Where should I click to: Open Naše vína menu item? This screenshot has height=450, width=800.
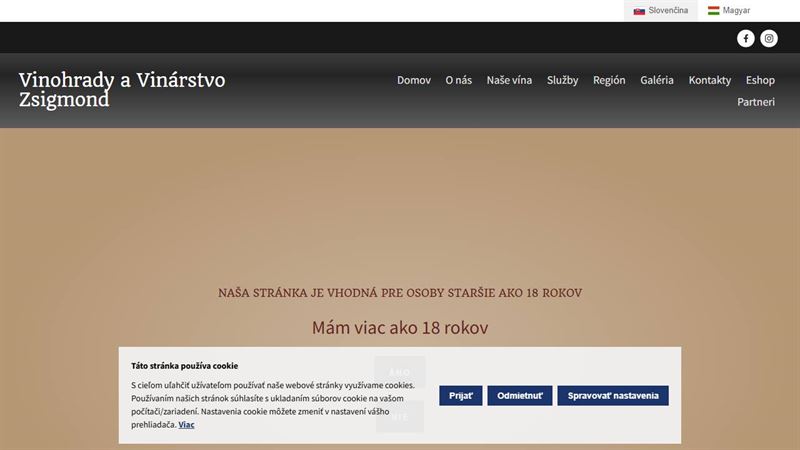(x=509, y=80)
